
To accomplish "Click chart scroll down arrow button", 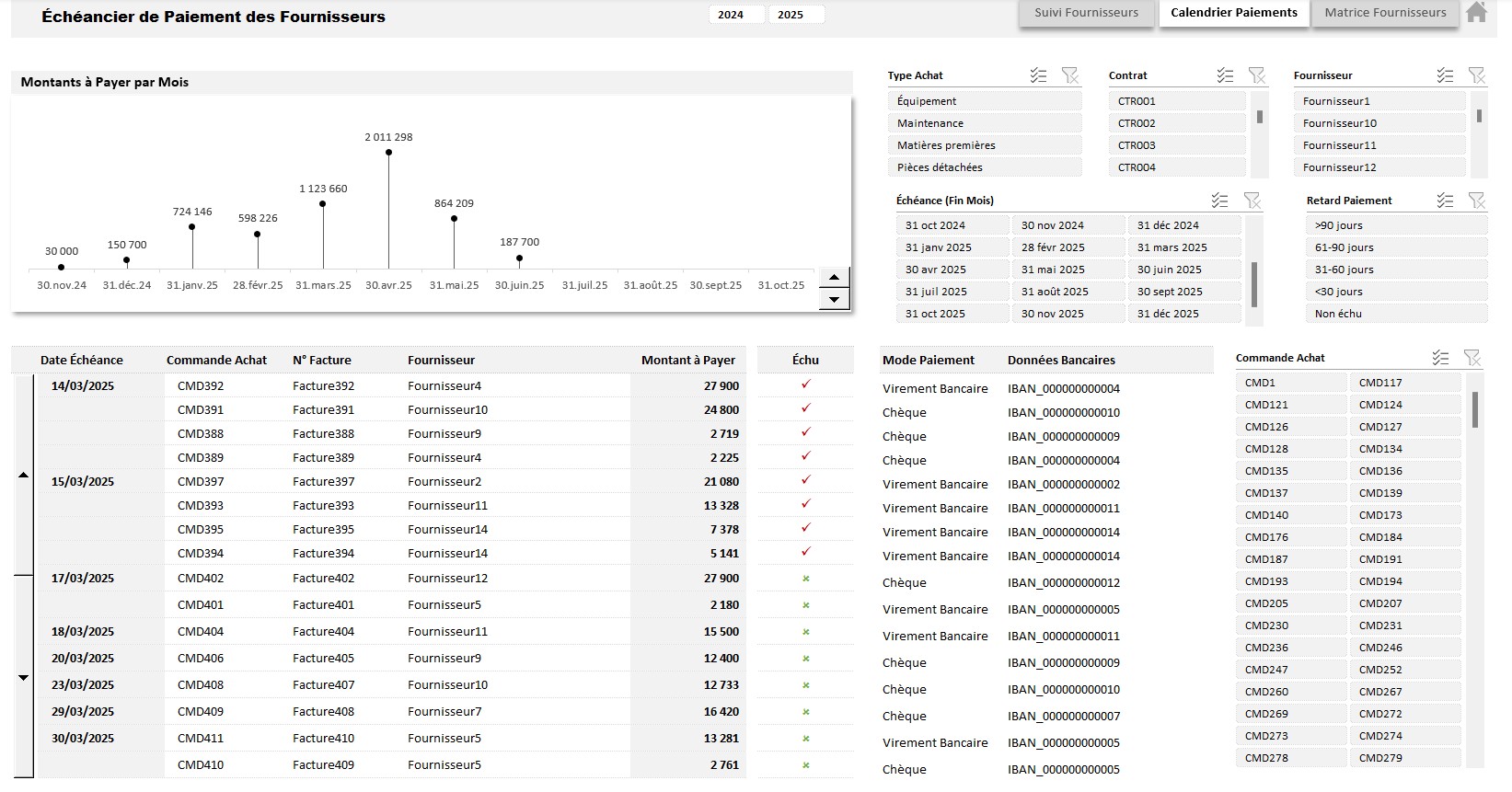I will [x=834, y=299].
